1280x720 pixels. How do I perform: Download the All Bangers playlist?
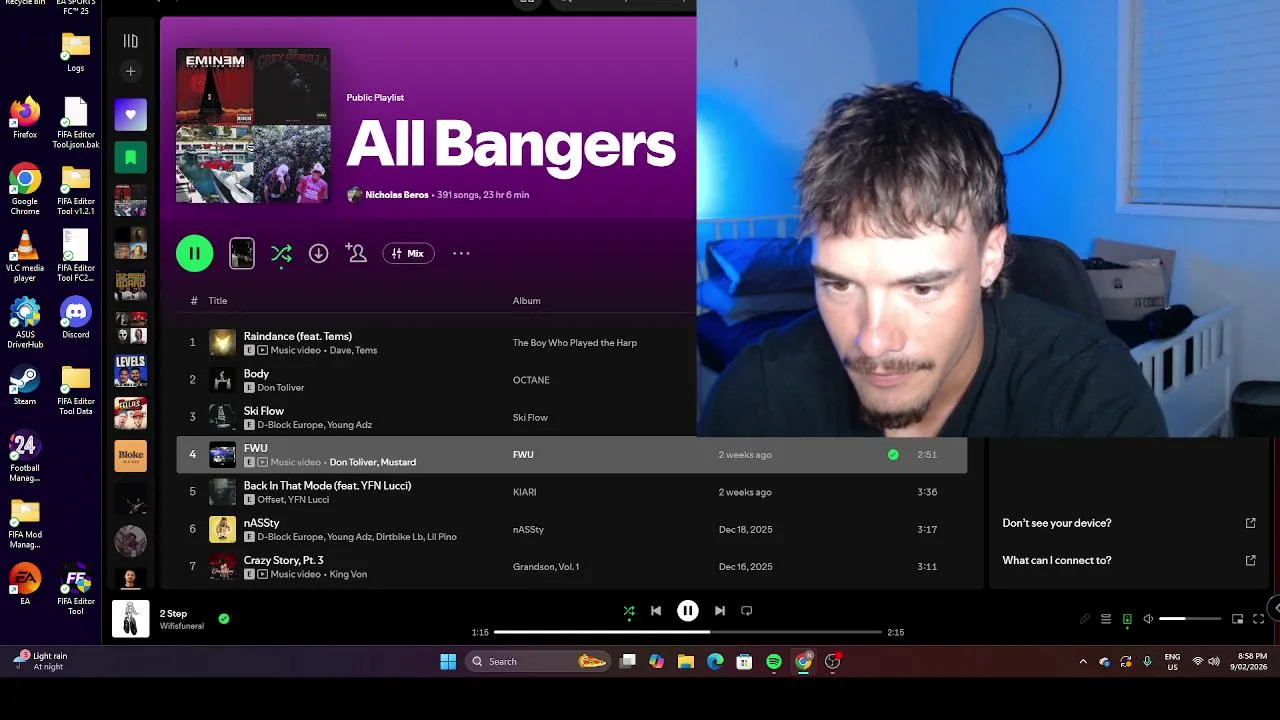[318, 253]
